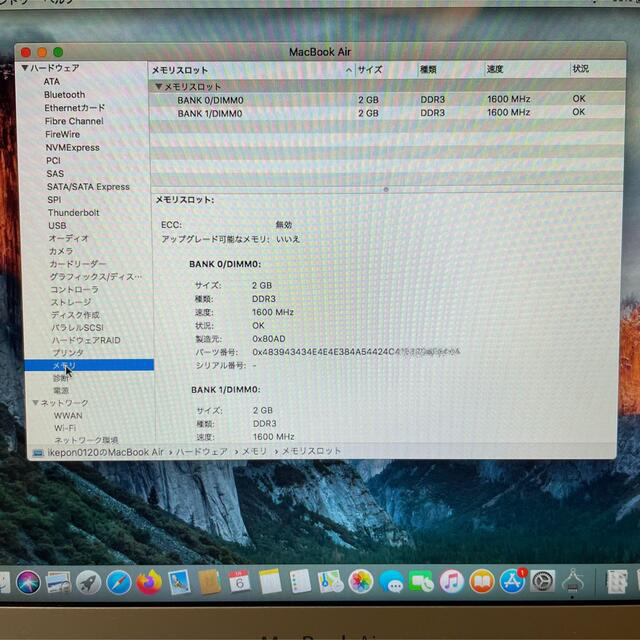Launch Launchpad rocket icon in dock

tap(89, 582)
